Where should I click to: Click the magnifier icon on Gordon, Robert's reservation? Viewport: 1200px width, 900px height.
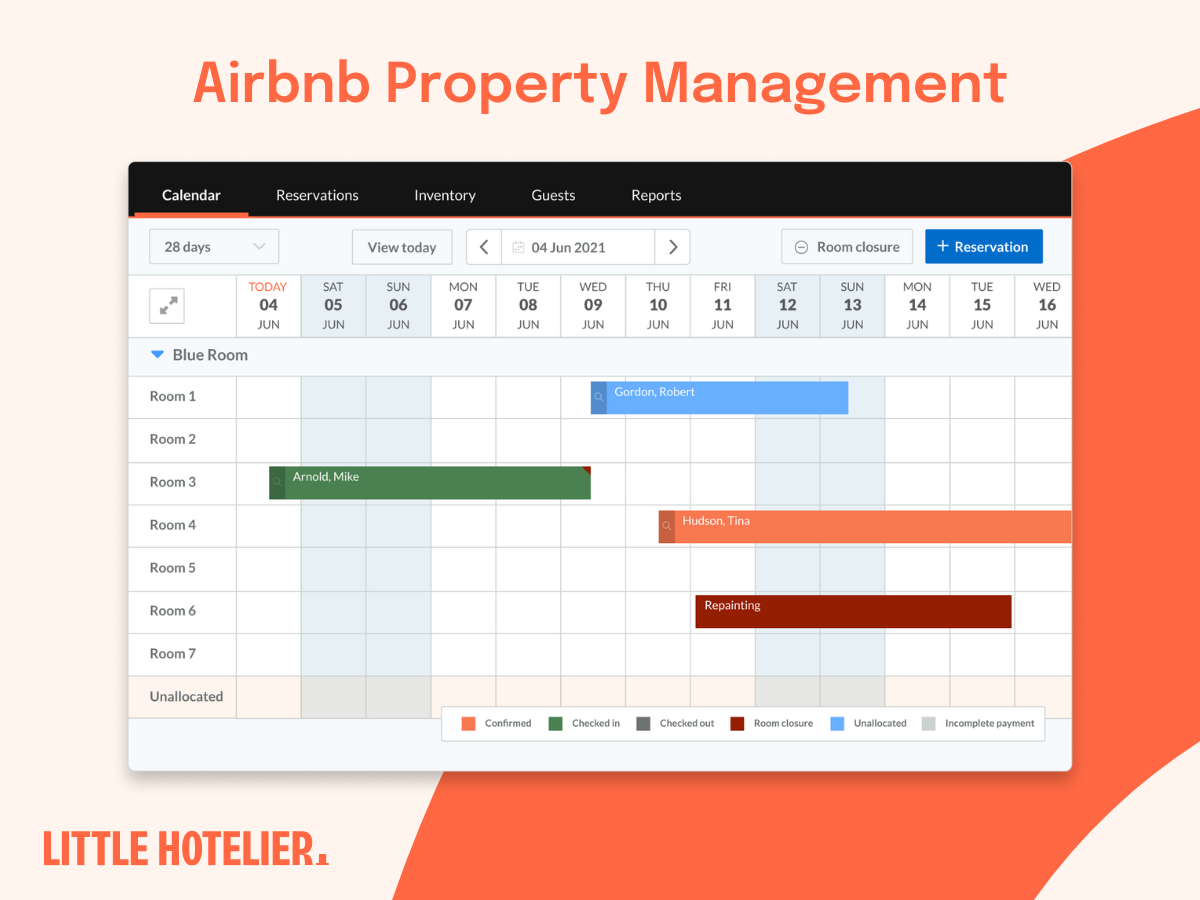pyautogui.click(x=600, y=396)
